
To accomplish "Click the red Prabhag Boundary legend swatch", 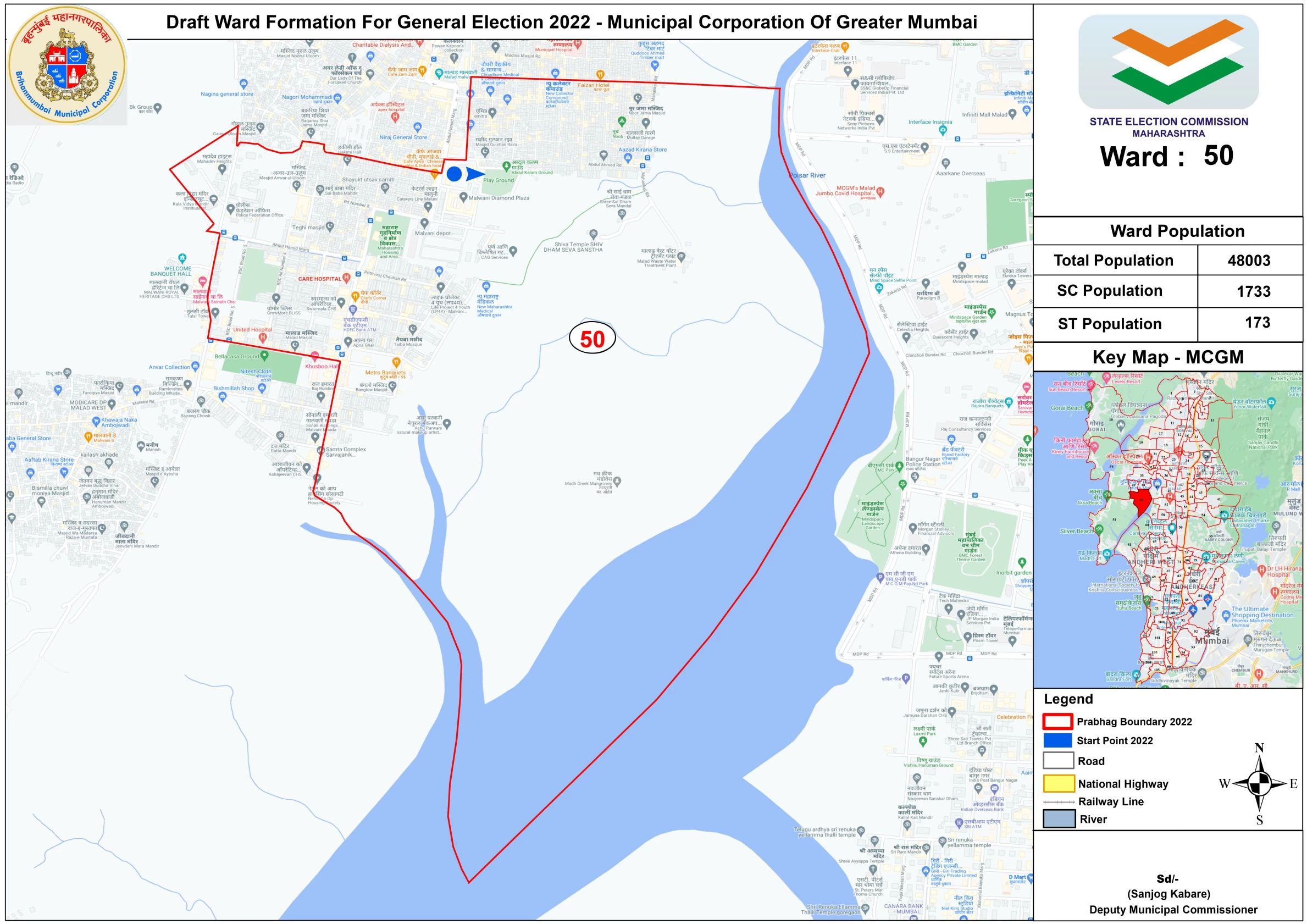I will 1057,721.
